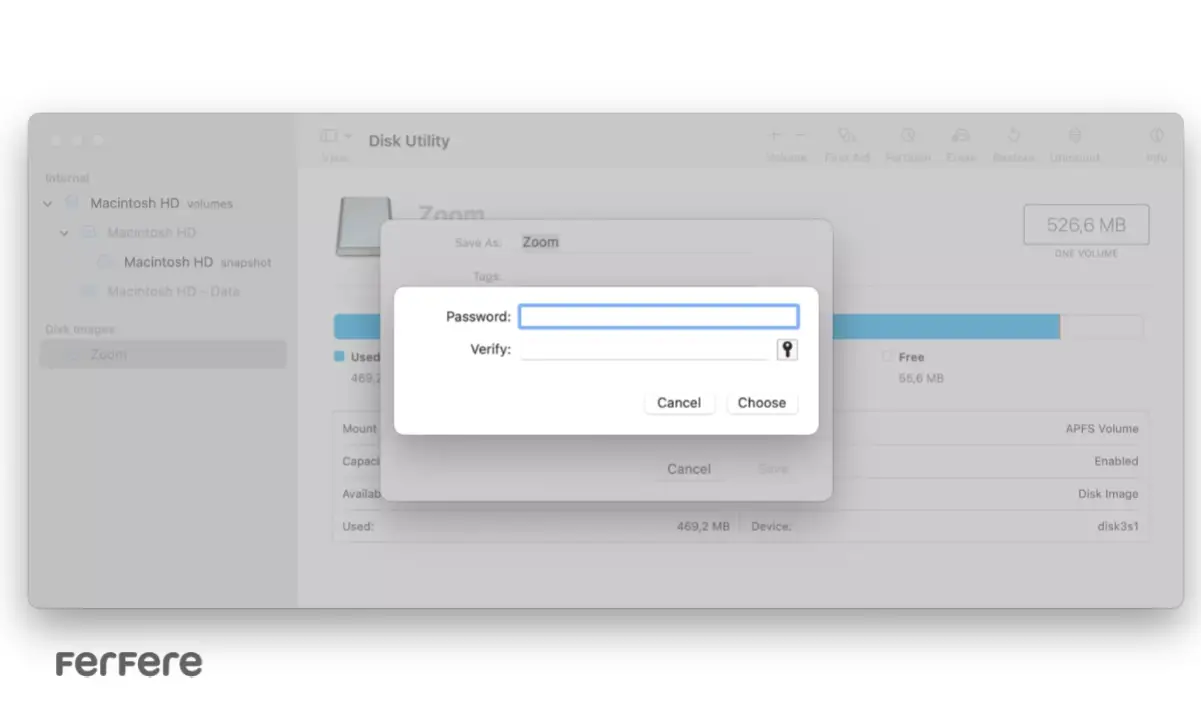Viewport: 1201px width, 724px height.
Task: Click Choose in the password dialog
Action: (762, 402)
